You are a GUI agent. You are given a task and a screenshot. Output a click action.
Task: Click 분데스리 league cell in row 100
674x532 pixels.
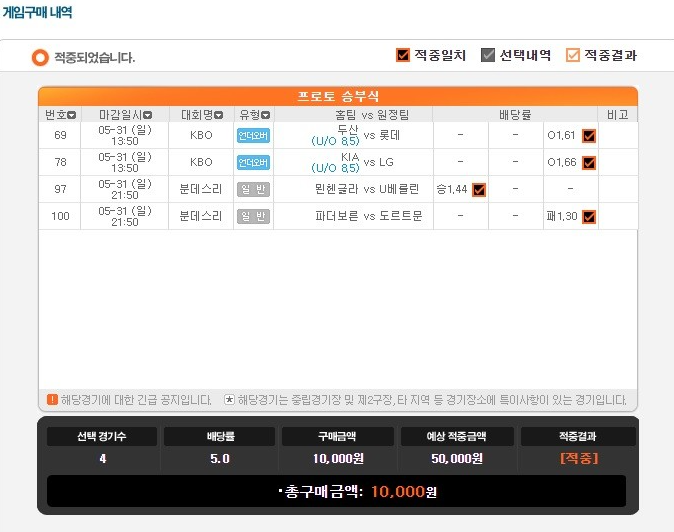point(201,216)
